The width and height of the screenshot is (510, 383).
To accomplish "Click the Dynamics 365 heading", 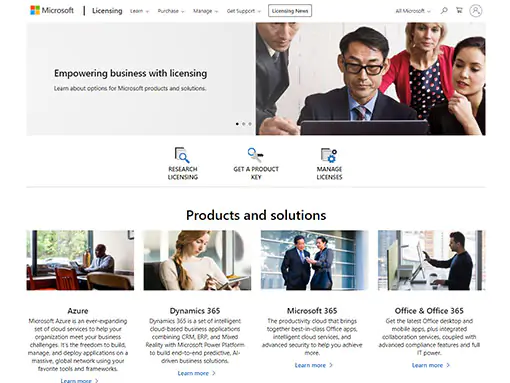I will tap(195, 311).
